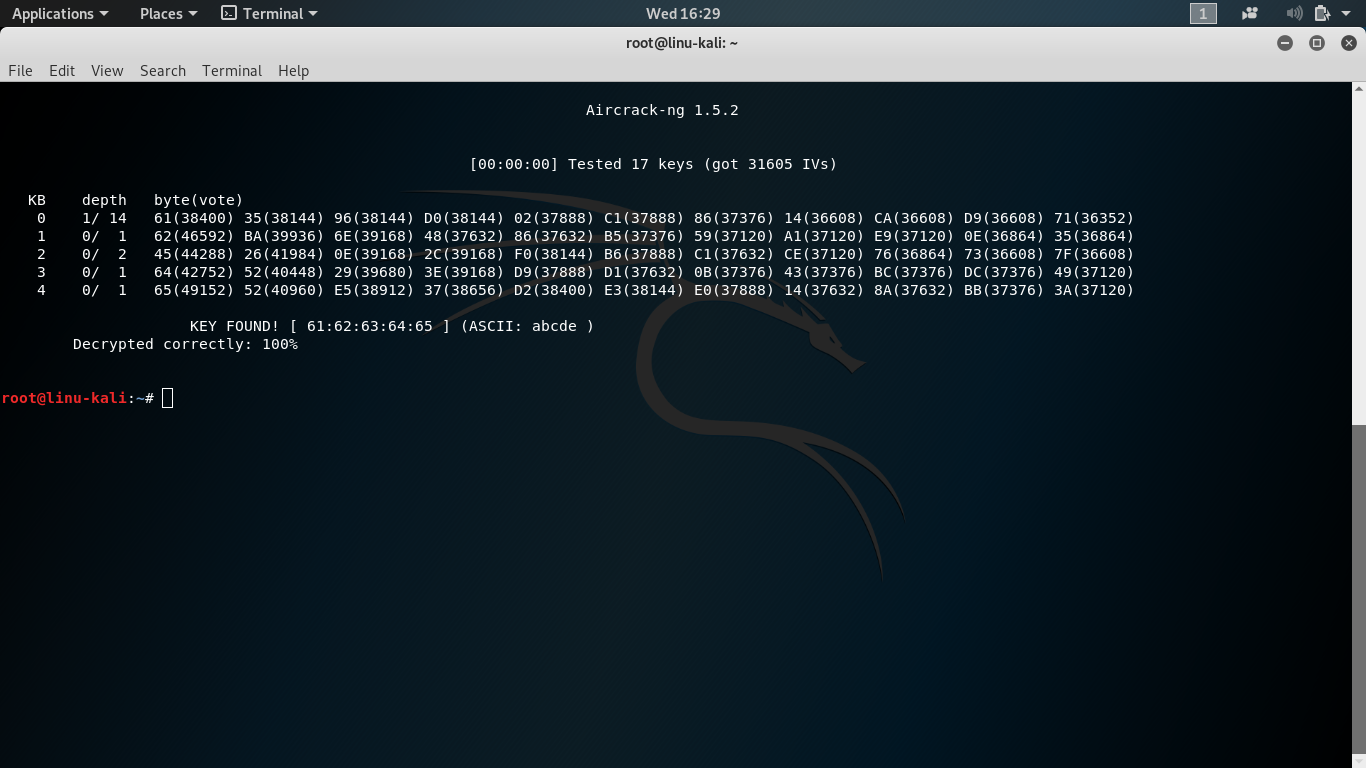This screenshot has width=1366, height=768.
Task: Click vote value 71(36352) in row 0
Action: (1094, 218)
